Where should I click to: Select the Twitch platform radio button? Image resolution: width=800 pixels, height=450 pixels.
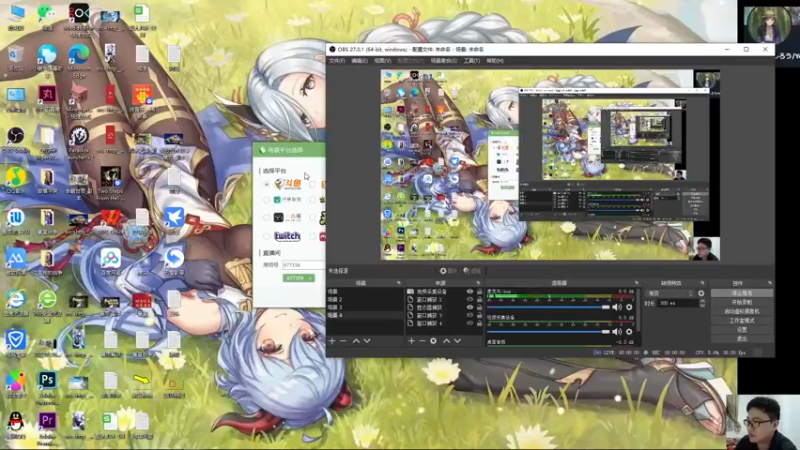pos(266,236)
